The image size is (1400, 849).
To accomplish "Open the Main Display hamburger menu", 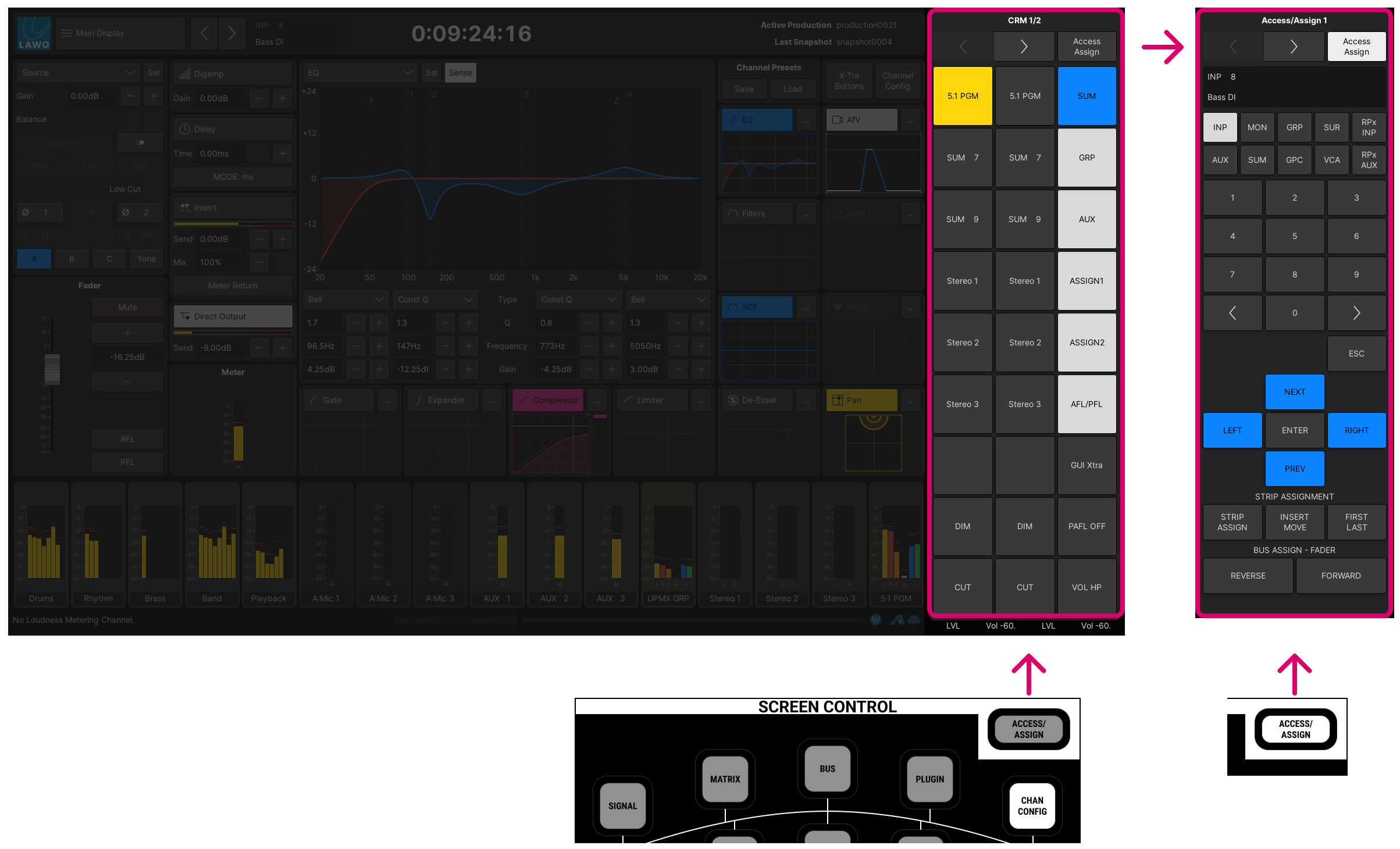I will 66,33.
